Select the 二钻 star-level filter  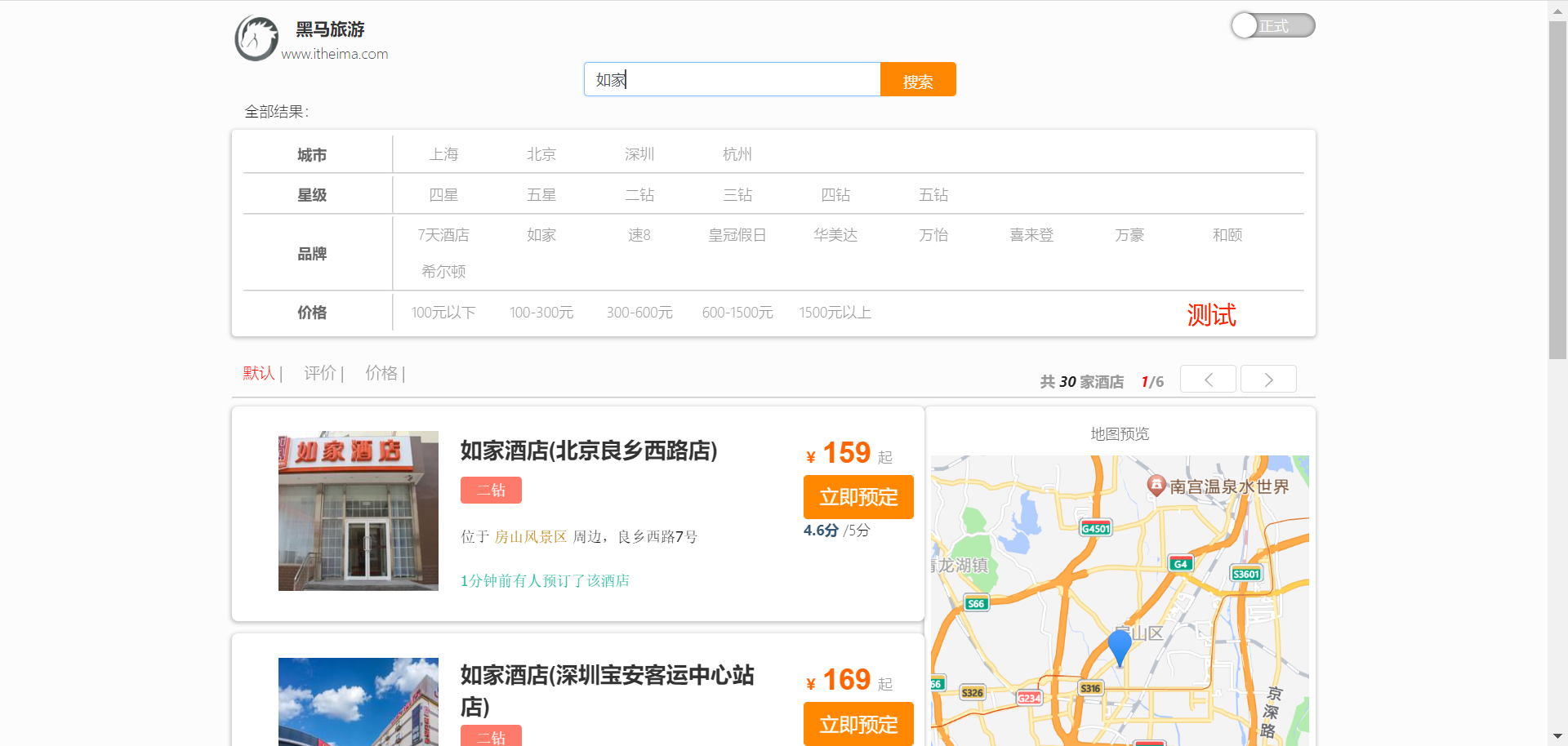(x=639, y=195)
